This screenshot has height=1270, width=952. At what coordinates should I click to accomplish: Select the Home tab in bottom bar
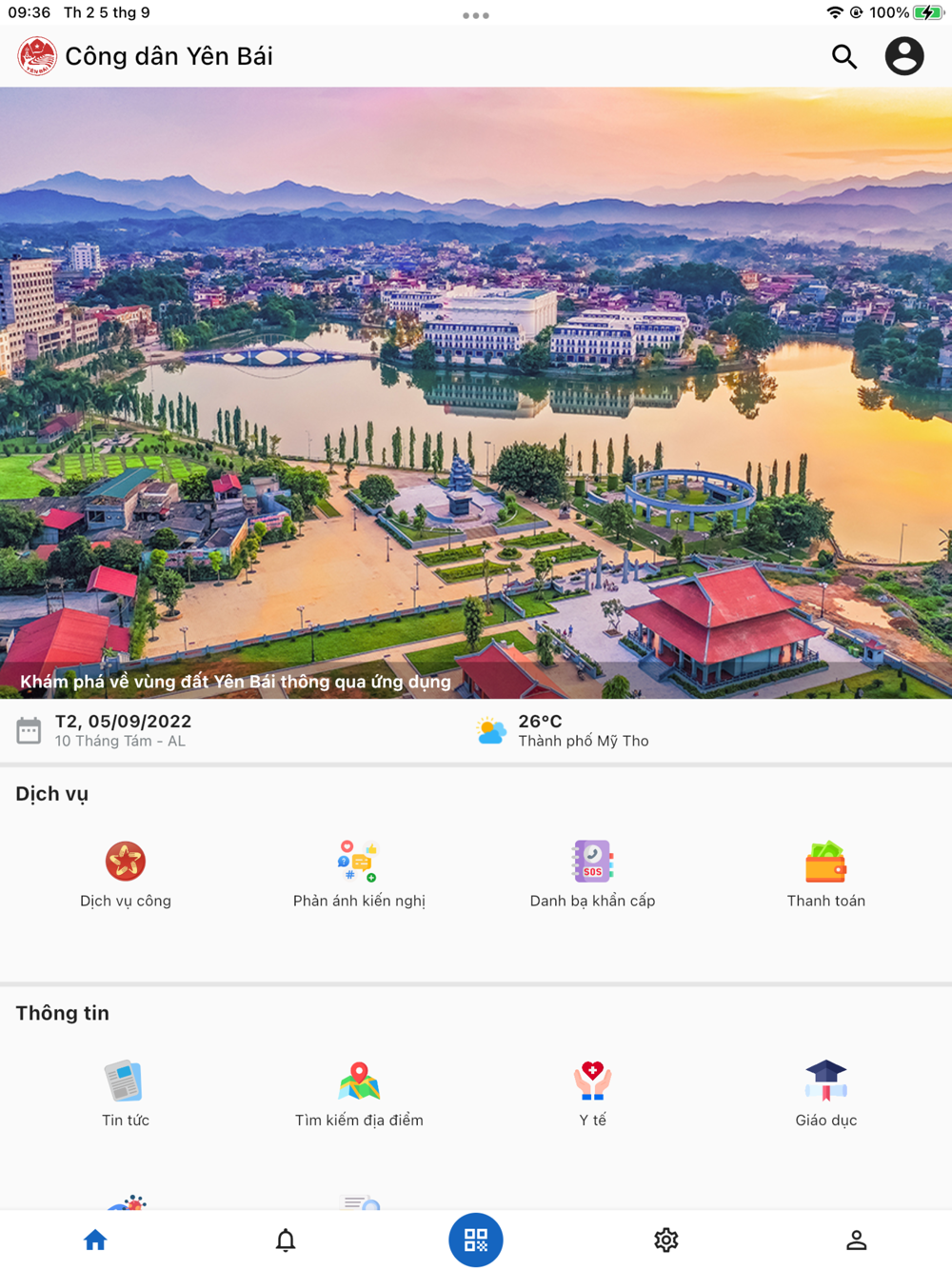point(95,1240)
